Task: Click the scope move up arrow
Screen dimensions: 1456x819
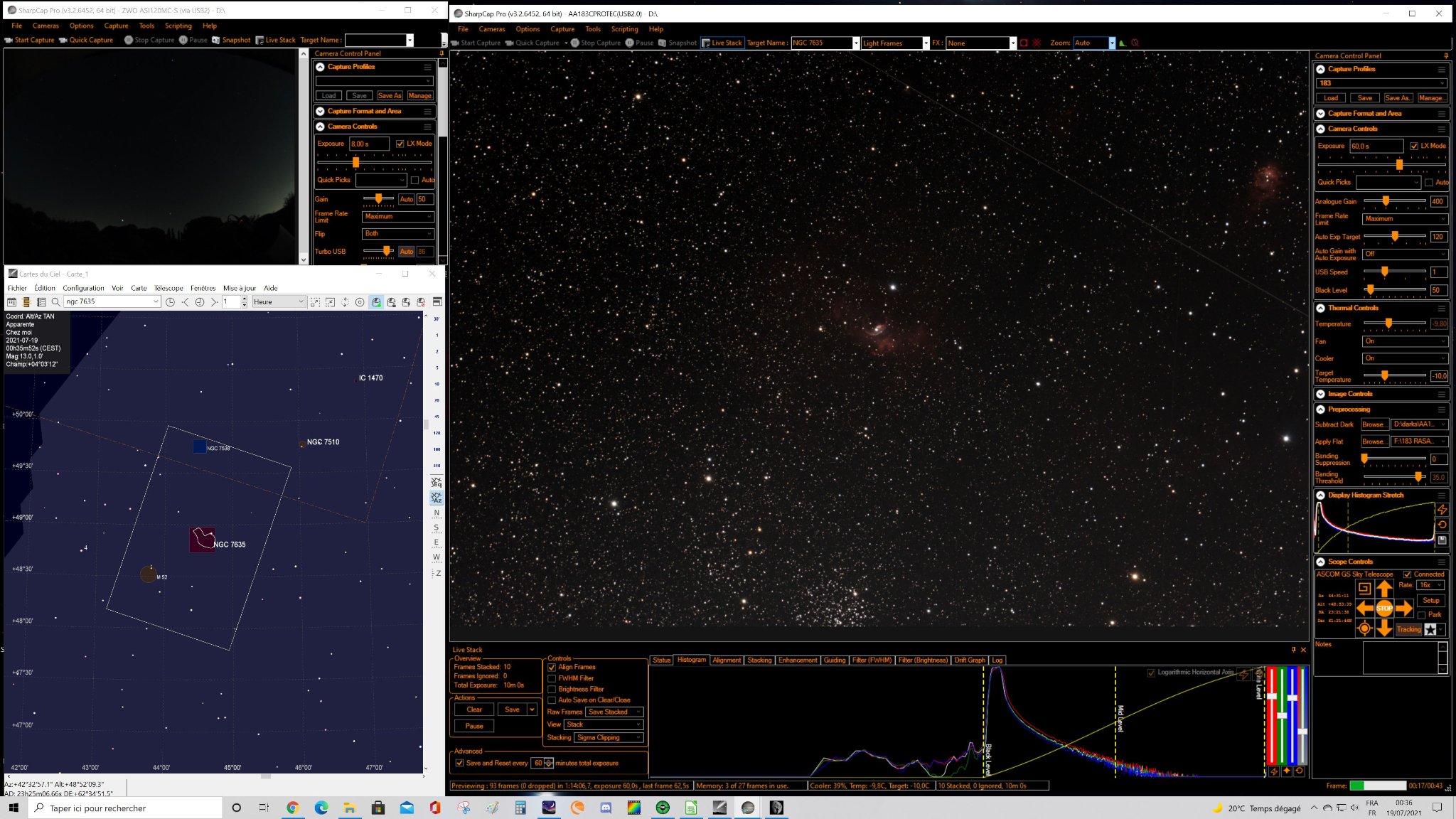Action: tap(1383, 588)
